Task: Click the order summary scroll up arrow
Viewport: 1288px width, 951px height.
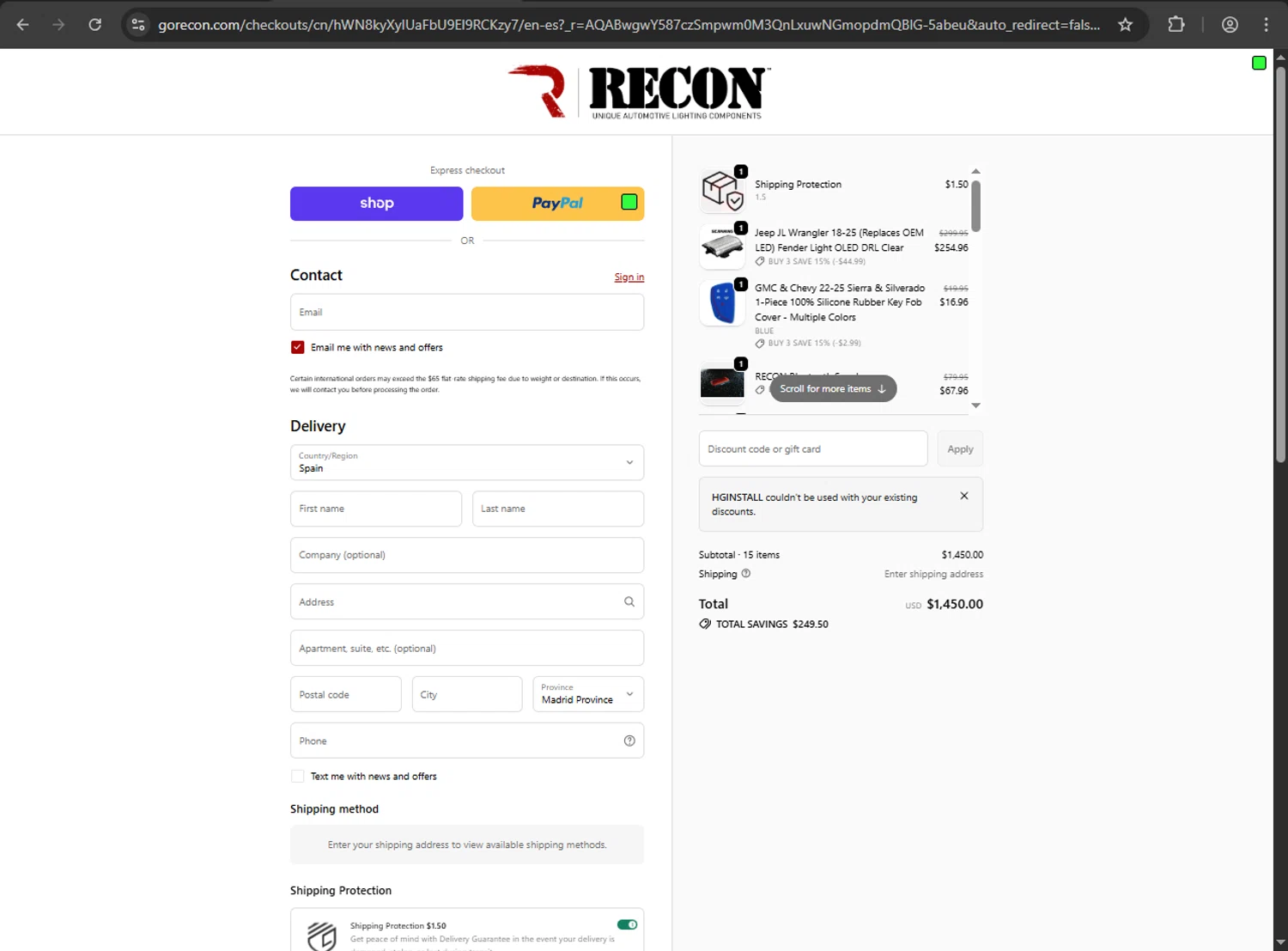Action: tap(975, 171)
